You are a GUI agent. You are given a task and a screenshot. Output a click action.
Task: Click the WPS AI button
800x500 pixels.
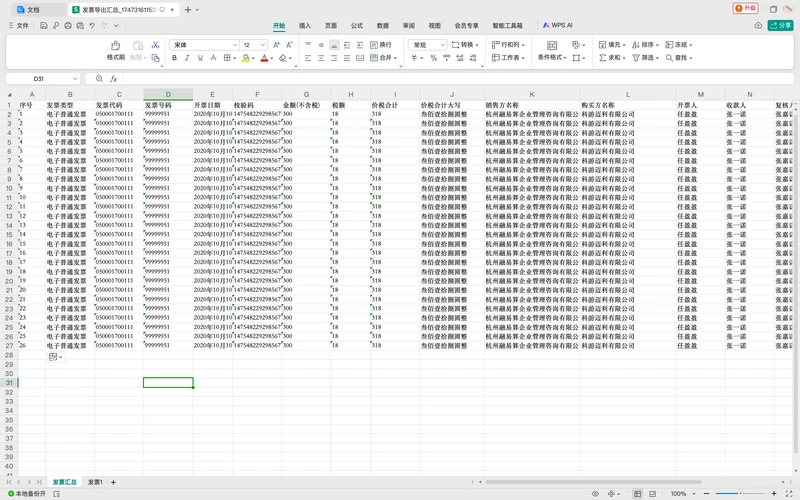[557, 25]
